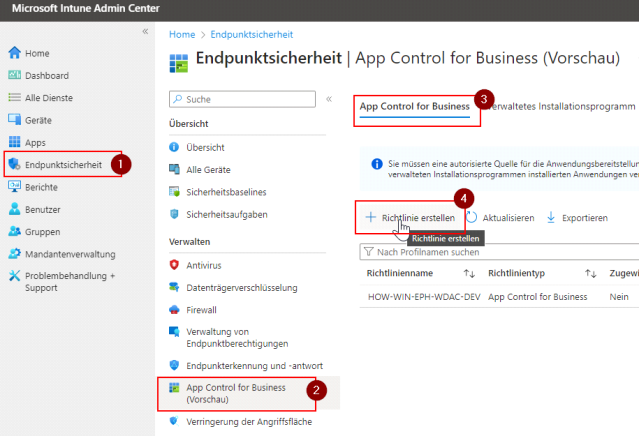Click Microsoft Intune Admin Center title
The width and height of the screenshot is (639, 436).
pos(86,8)
